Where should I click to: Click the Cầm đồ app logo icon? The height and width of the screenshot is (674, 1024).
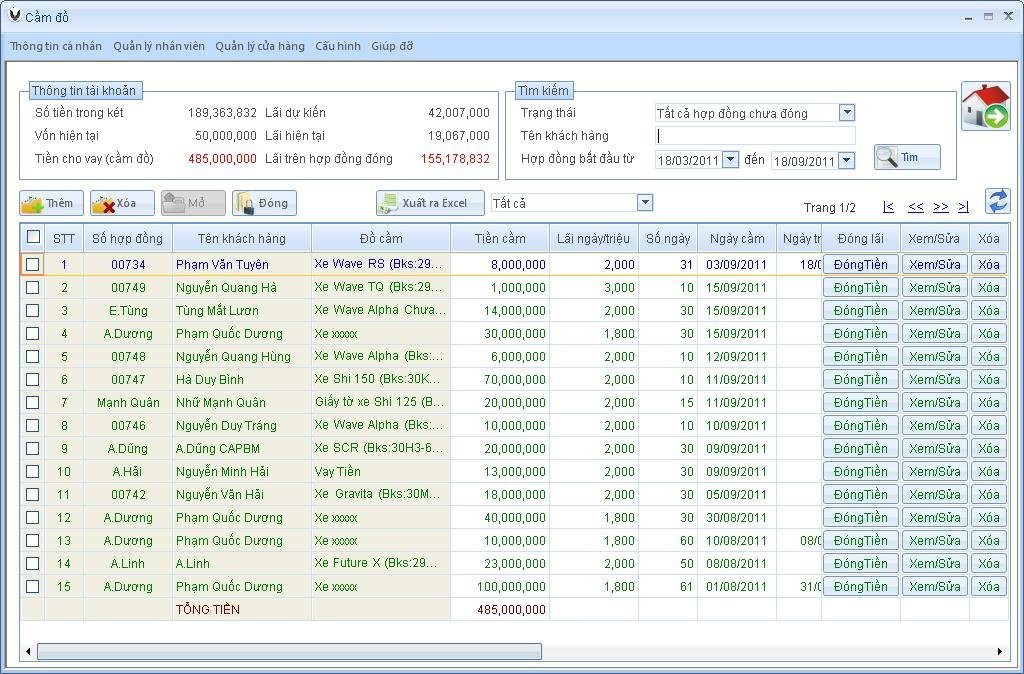coord(14,16)
